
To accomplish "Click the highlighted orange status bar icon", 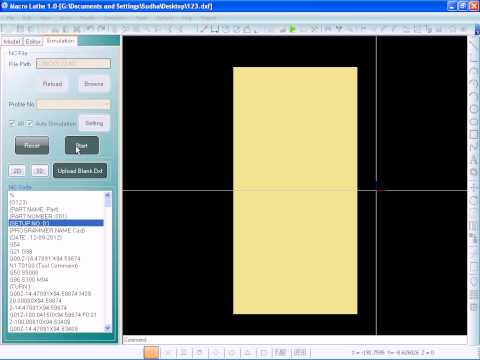I will pos(151,352).
